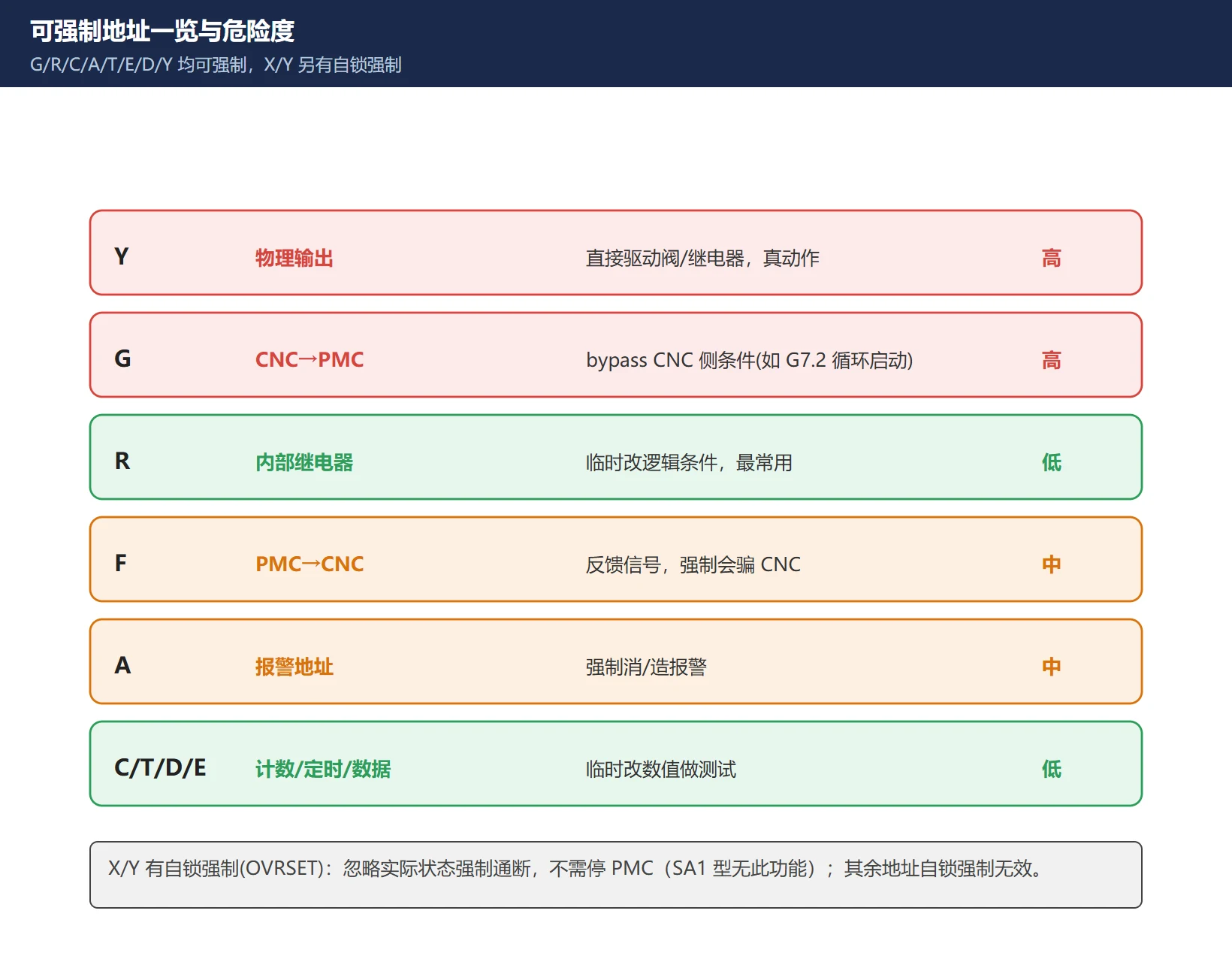Click the 低 rating in R row
The height and width of the screenshot is (962, 1232).
pos(1052,462)
